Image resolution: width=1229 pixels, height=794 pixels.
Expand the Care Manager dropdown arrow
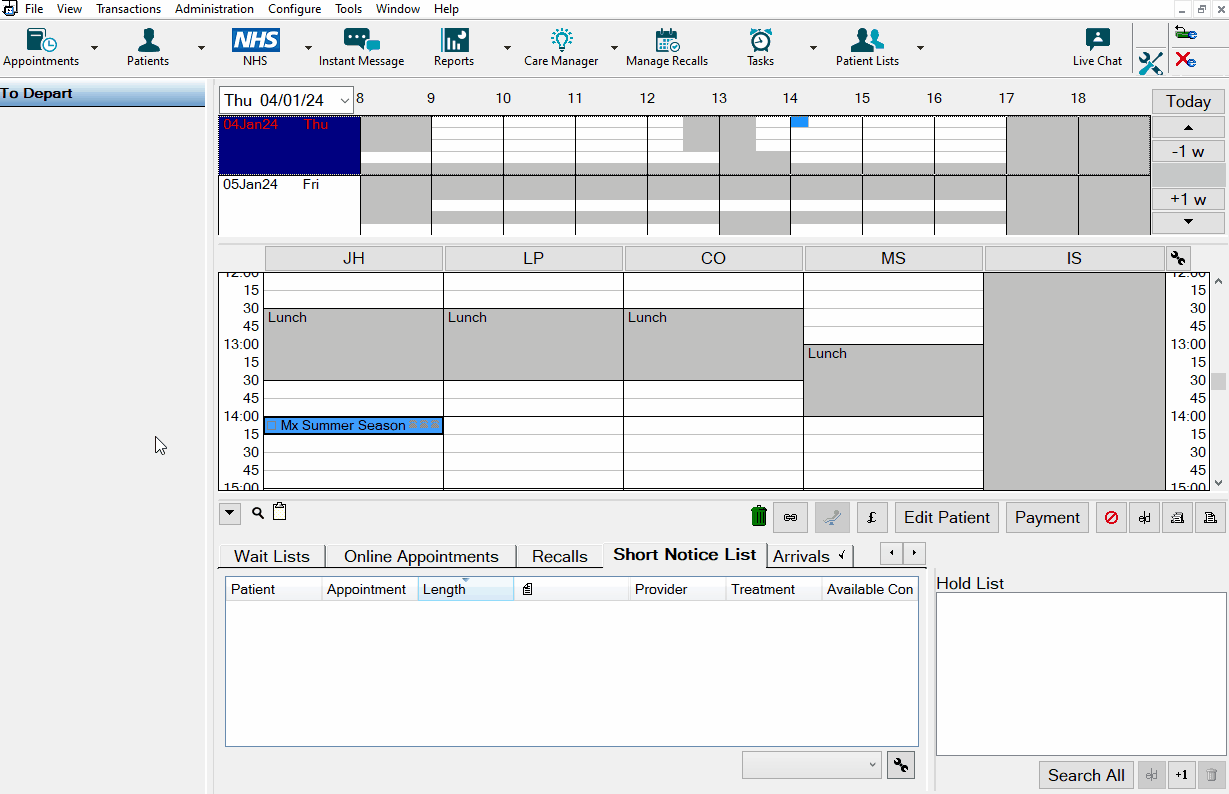click(x=614, y=48)
